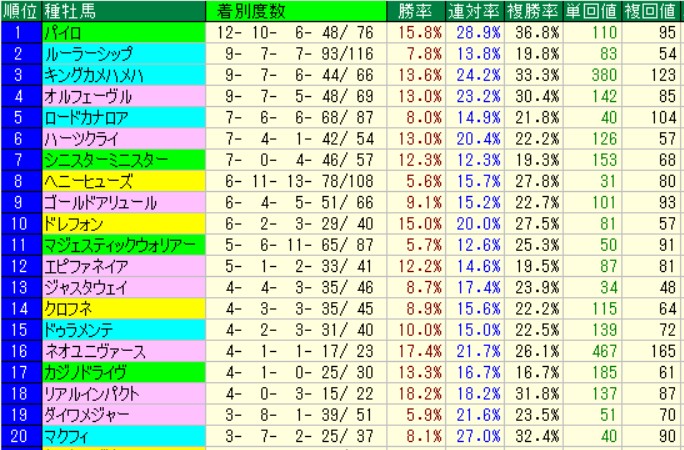Click 複勝率 value 32.4% for マクフィ

[537, 436]
